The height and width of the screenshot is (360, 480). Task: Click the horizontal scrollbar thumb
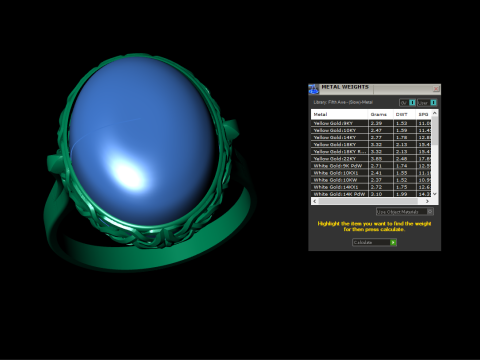click(368, 201)
